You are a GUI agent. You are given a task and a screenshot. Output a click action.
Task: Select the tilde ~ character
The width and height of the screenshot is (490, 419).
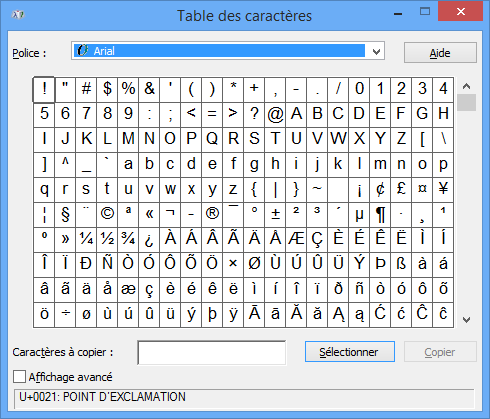point(317,190)
